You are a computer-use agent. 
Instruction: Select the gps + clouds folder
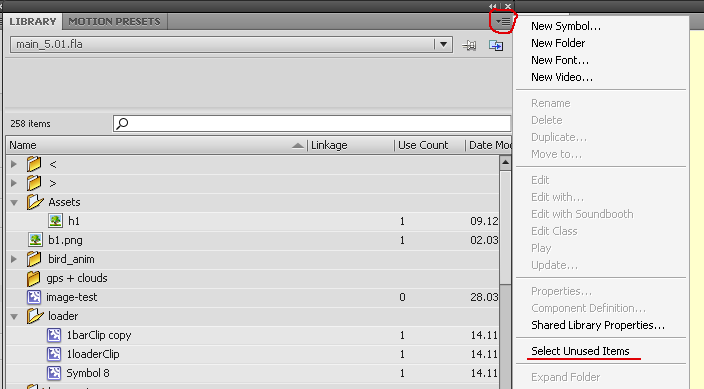pos(77,278)
